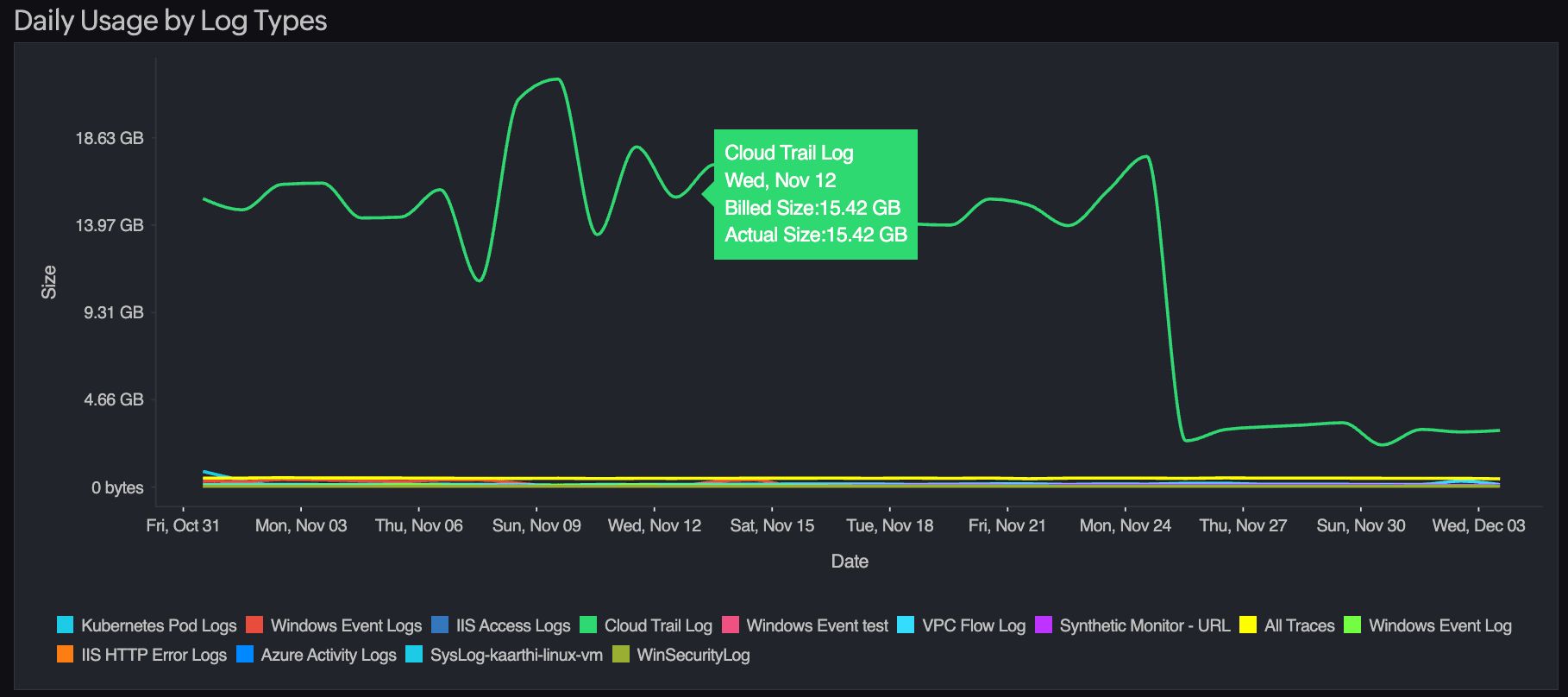Click the yellow All Traces legend swatch
The width and height of the screenshot is (1568, 697).
(1248, 625)
